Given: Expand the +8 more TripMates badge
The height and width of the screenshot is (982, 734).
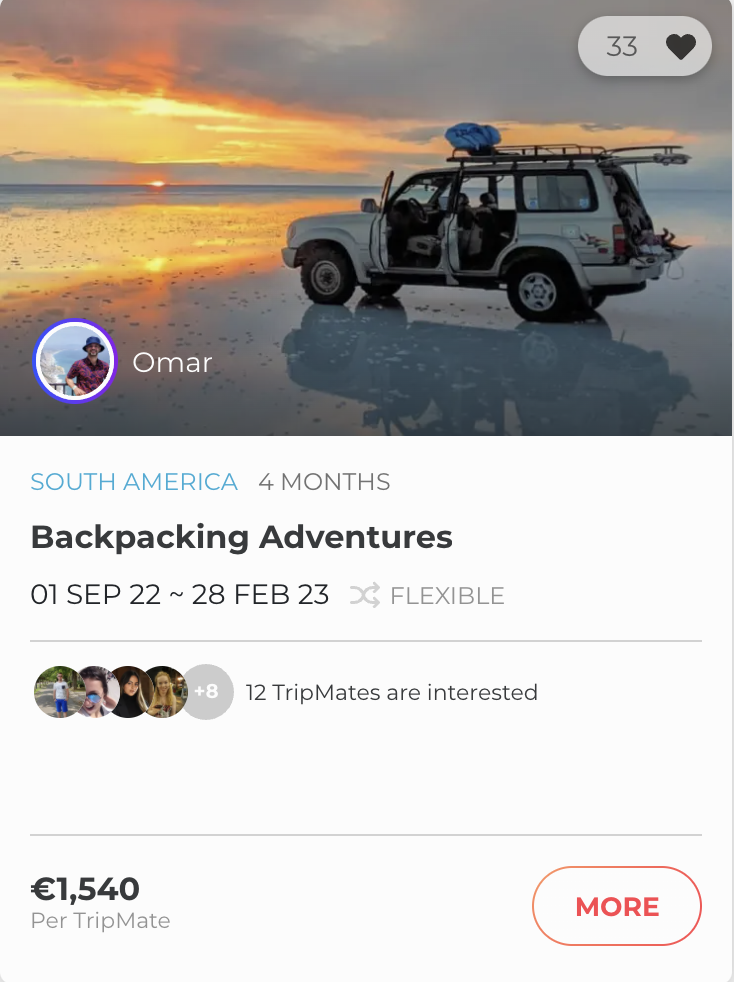Looking at the screenshot, I should pyautogui.click(x=207, y=692).
